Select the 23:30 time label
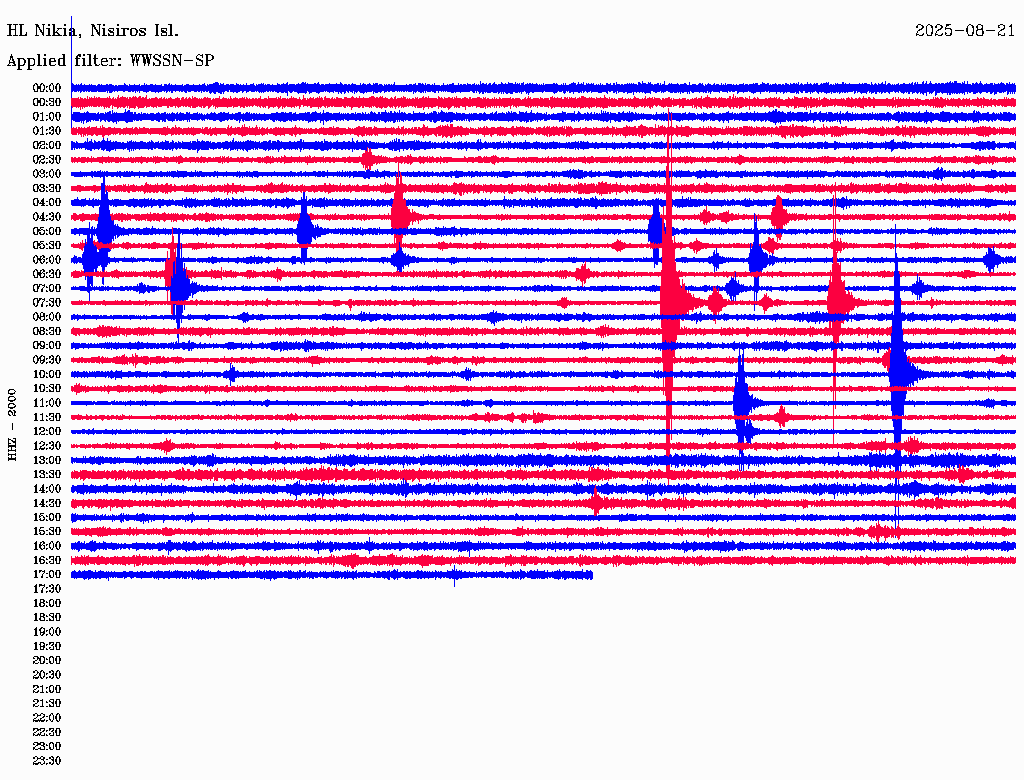 [47, 760]
